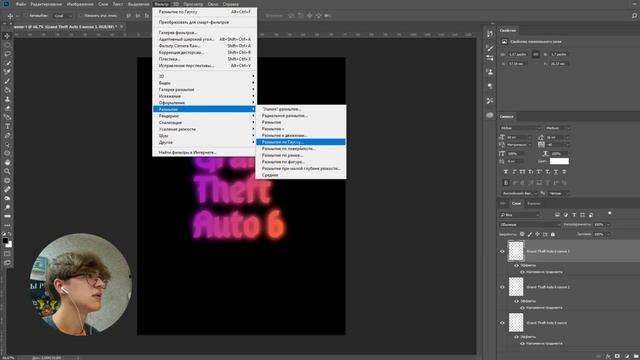Click копия 2 layer thumbnail

click(516, 287)
